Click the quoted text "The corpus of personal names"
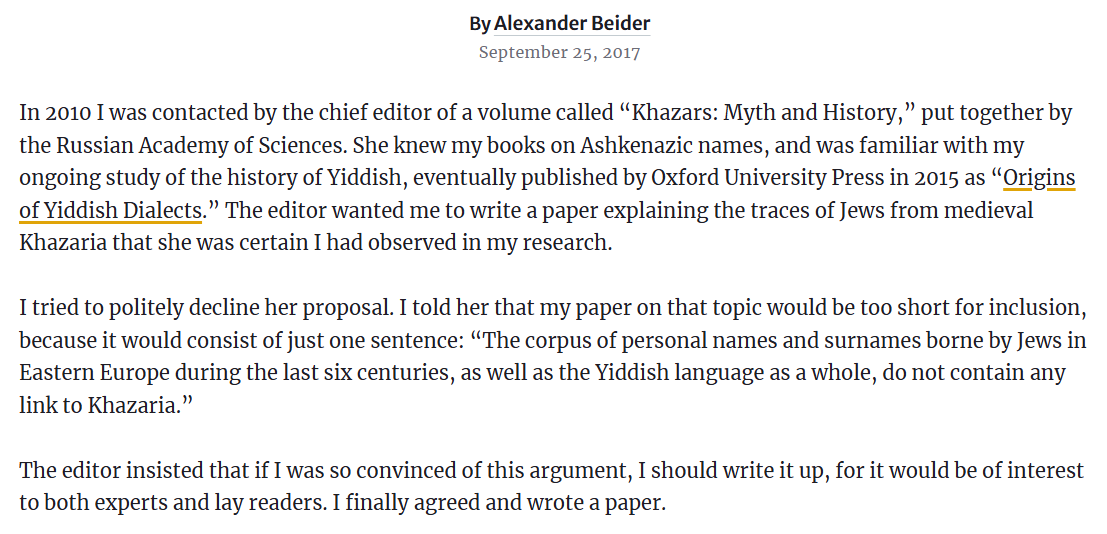The image size is (1107, 534). click(x=623, y=341)
